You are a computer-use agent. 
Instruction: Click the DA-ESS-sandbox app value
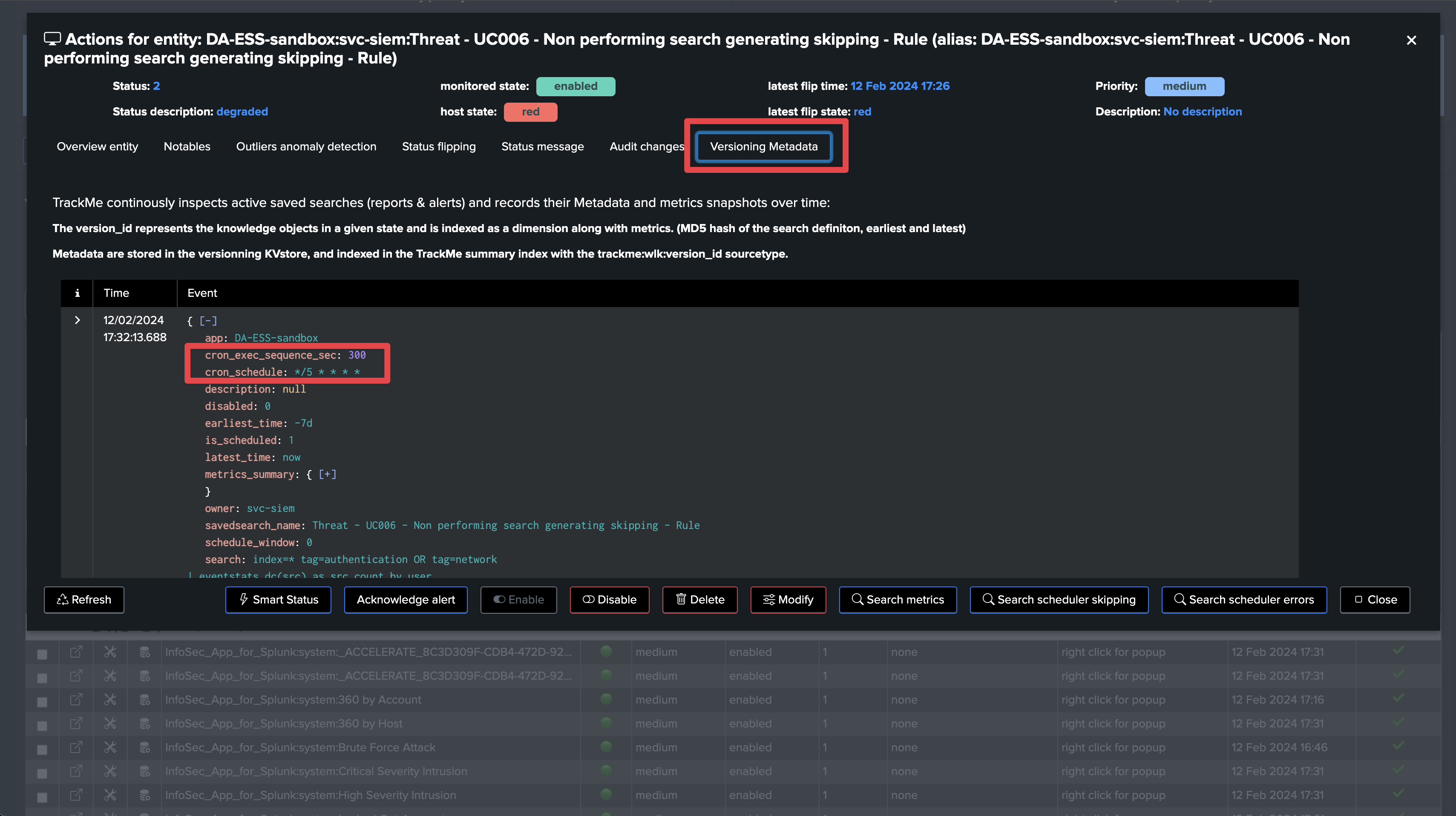(x=276, y=338)
